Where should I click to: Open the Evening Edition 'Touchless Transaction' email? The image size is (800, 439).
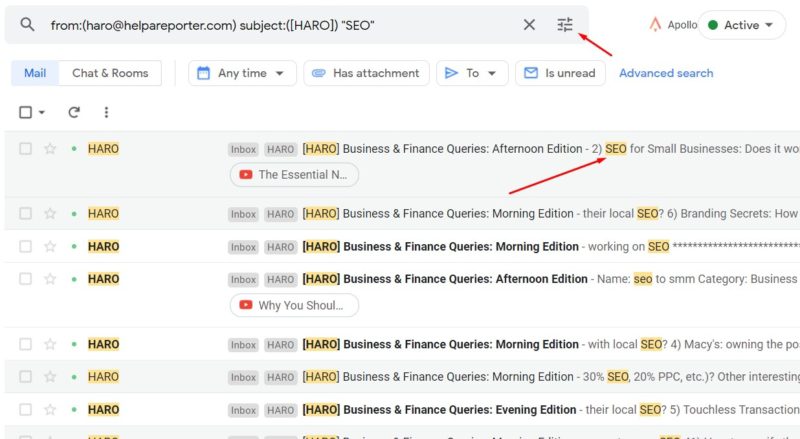point(402,409)
